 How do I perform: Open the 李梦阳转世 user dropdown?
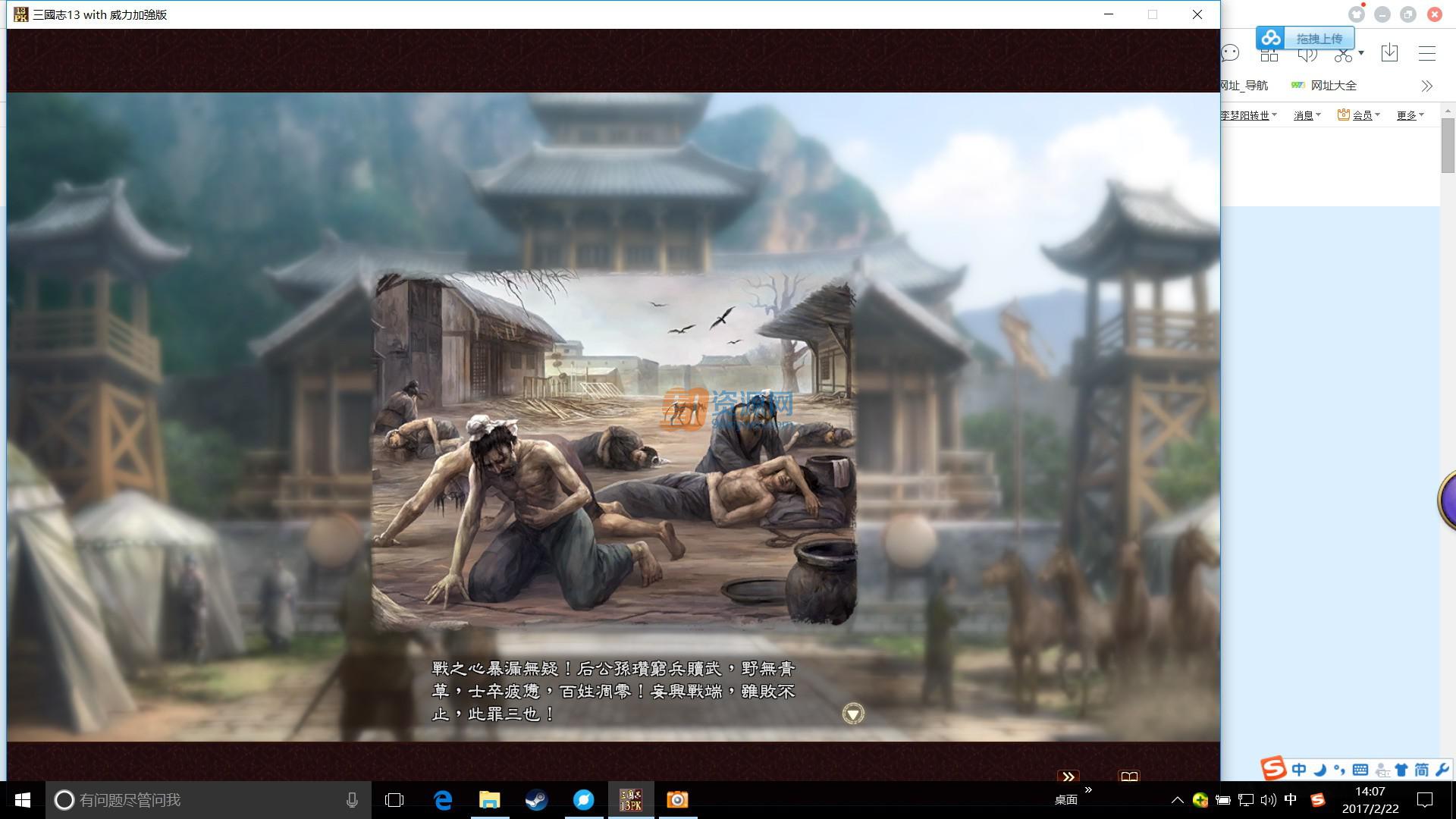coord(1249,115)
